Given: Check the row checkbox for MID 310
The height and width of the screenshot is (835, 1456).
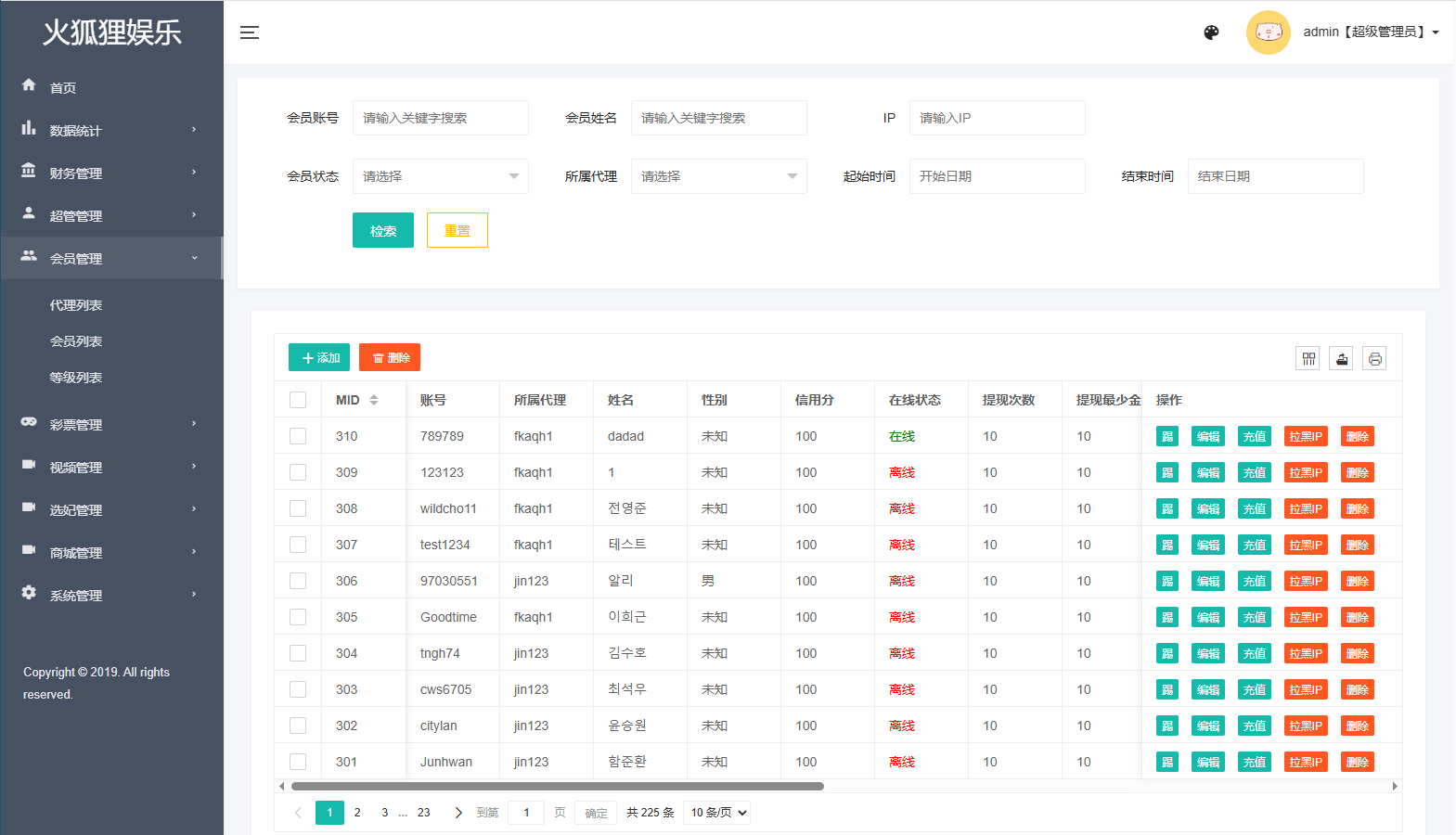Looking at the screenshot, I should tap(298, 436).
